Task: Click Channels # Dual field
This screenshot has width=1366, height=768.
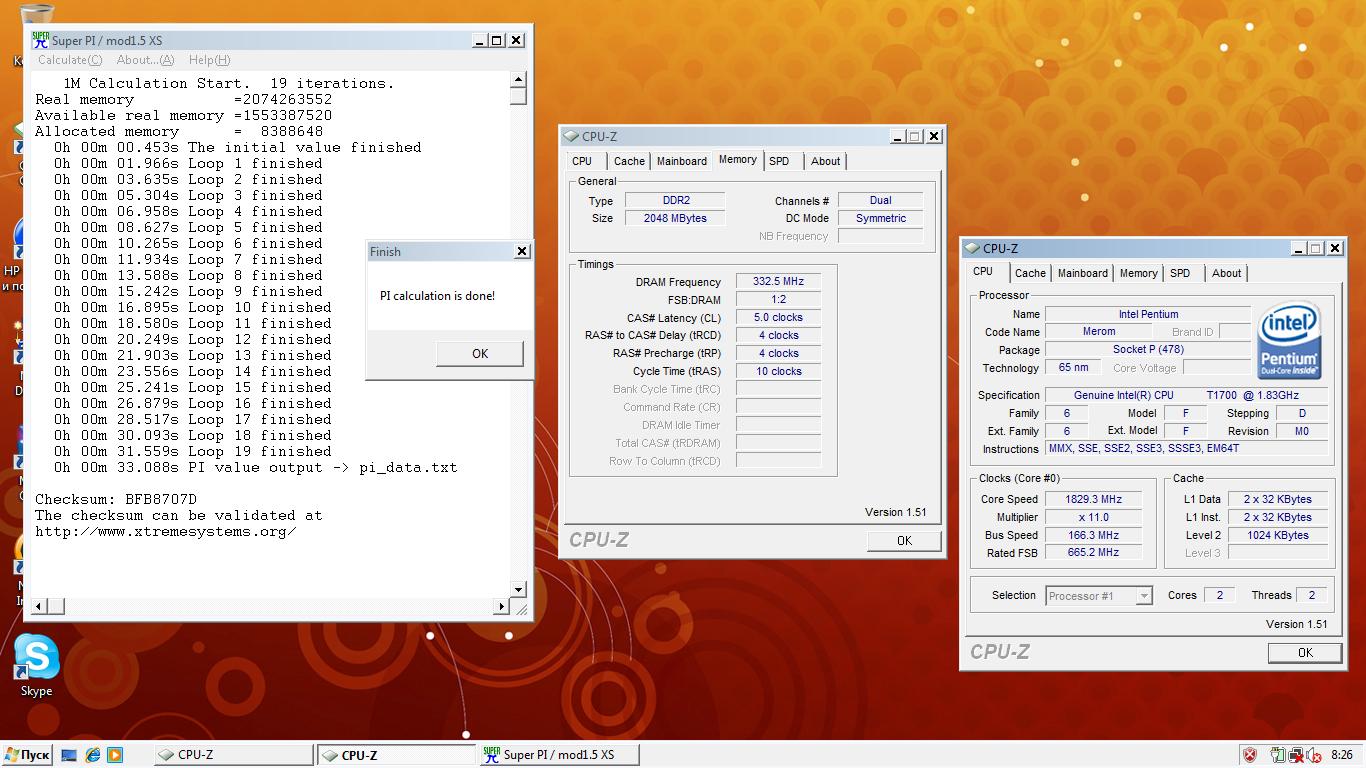Action: [x=881, y=201]
